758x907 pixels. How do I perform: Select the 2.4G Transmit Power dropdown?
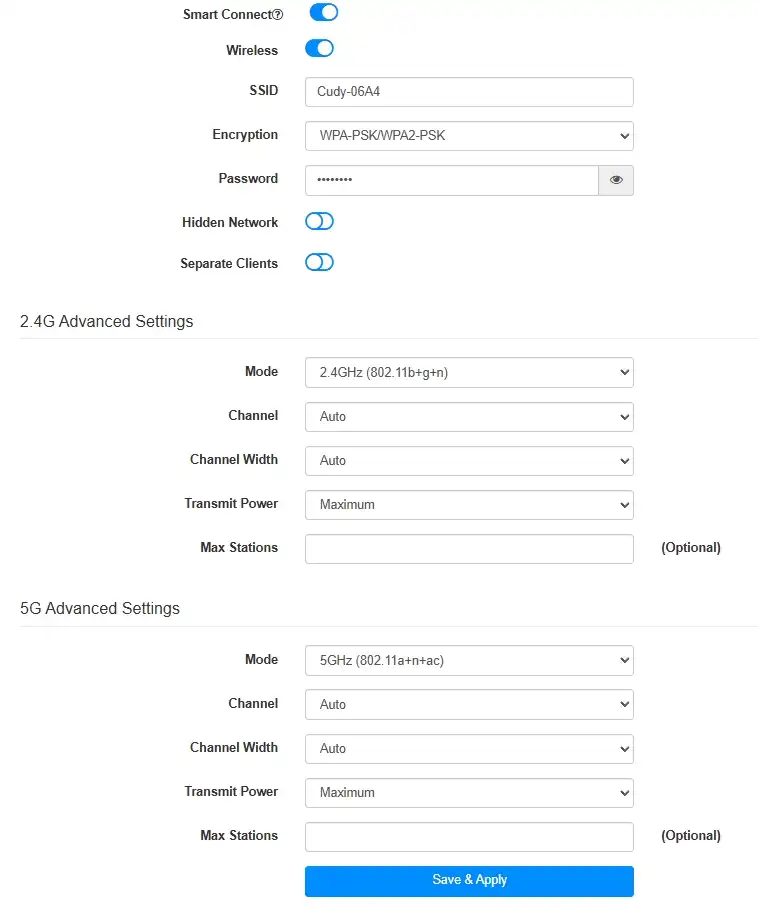point(469,504)
